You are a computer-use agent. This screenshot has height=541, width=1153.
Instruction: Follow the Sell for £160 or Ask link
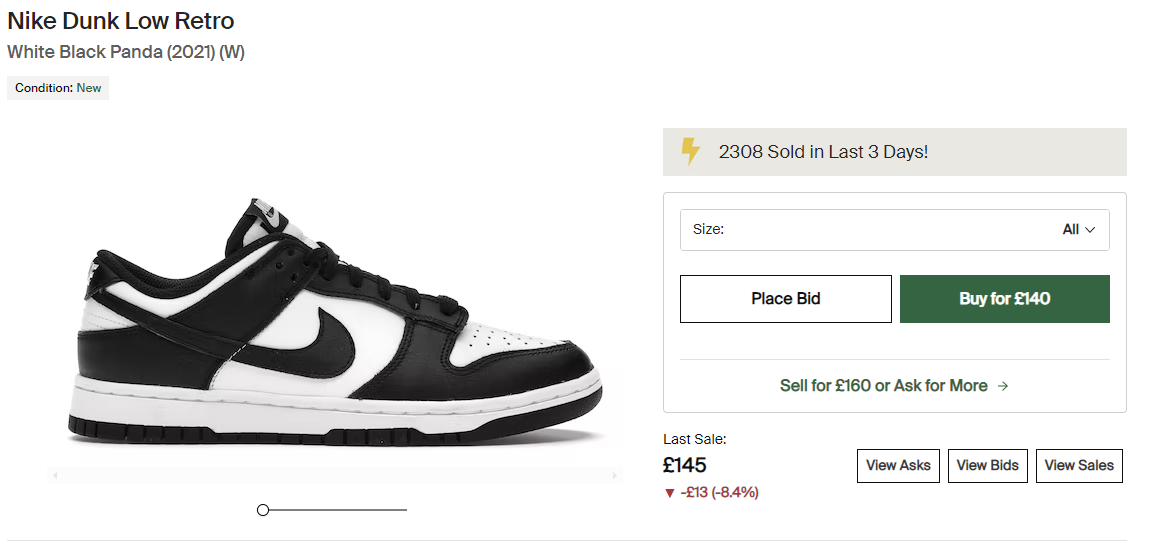tap(883, 386)
